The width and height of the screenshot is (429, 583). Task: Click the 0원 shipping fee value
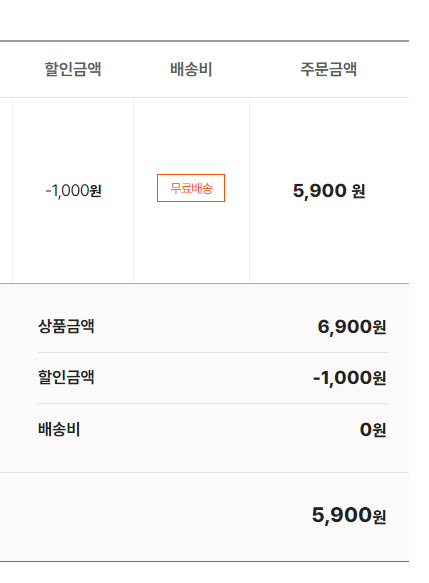373,430
